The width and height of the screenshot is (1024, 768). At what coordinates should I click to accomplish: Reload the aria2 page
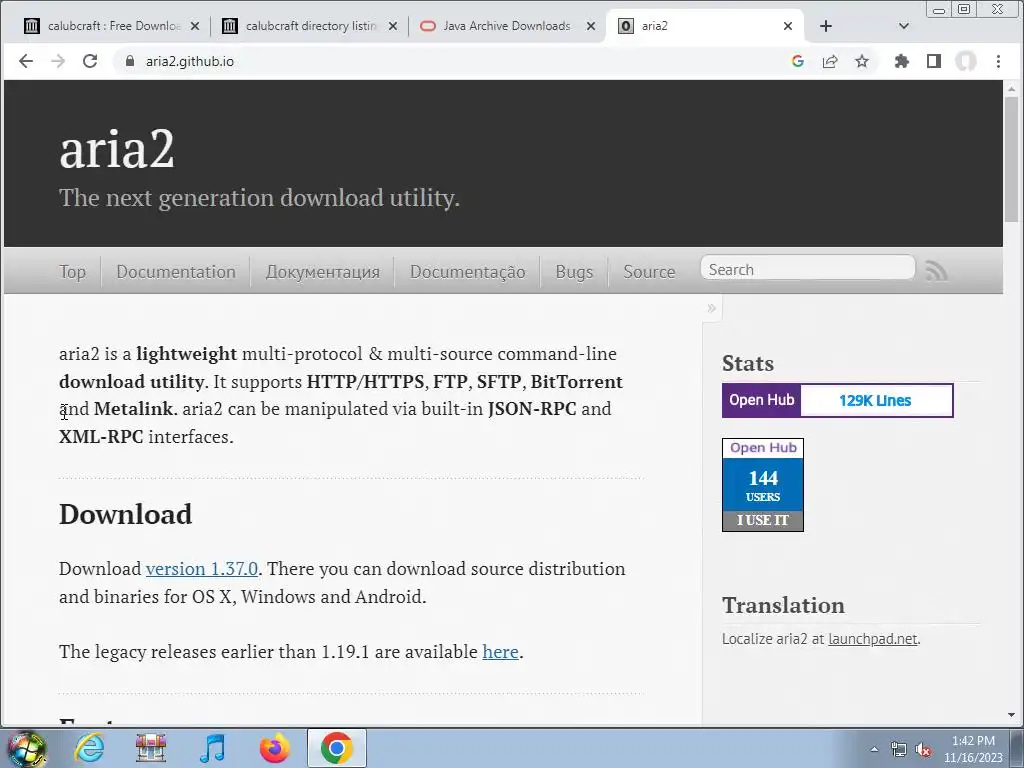[x=90, y=61]
